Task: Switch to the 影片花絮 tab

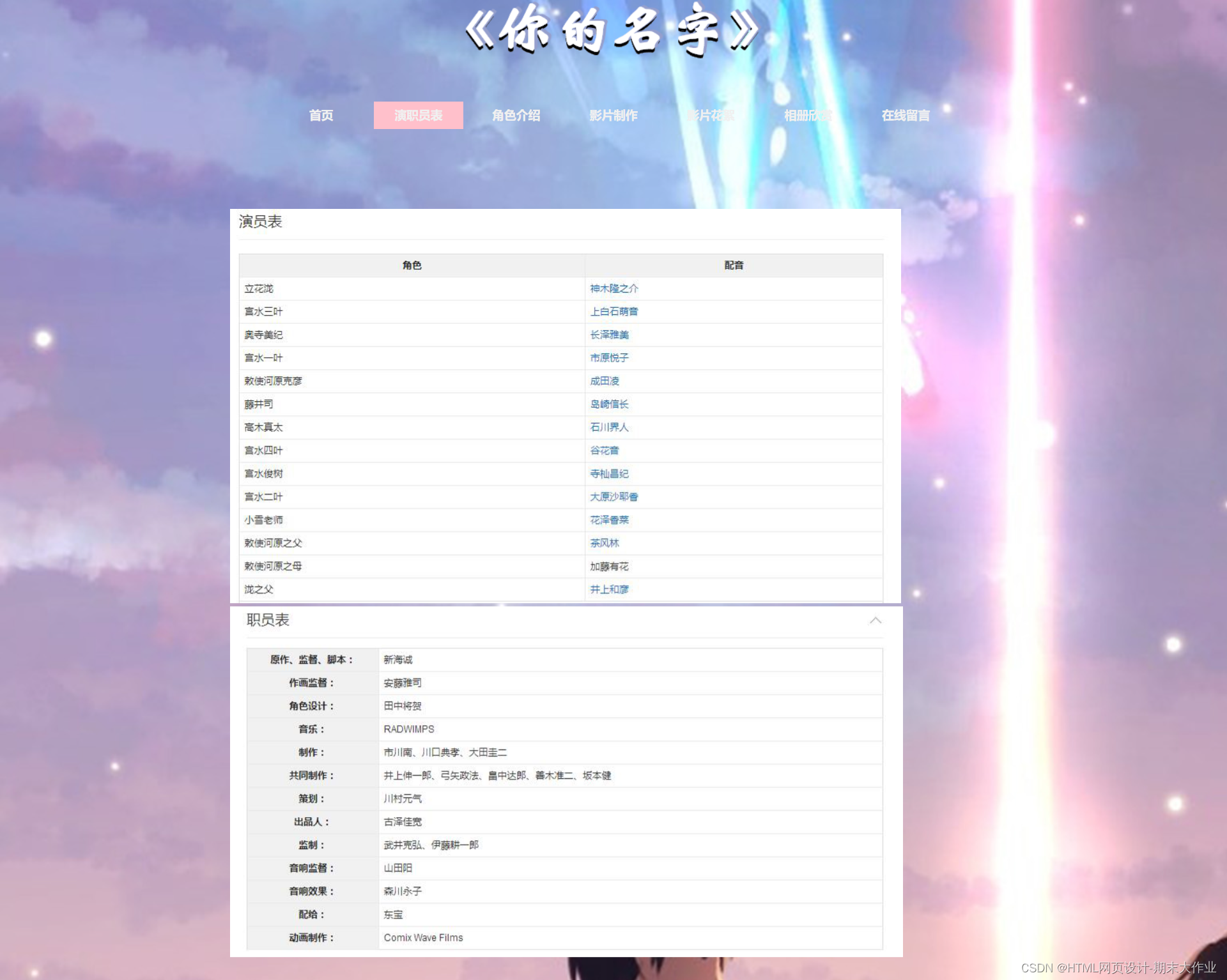Action: point(711,116)
